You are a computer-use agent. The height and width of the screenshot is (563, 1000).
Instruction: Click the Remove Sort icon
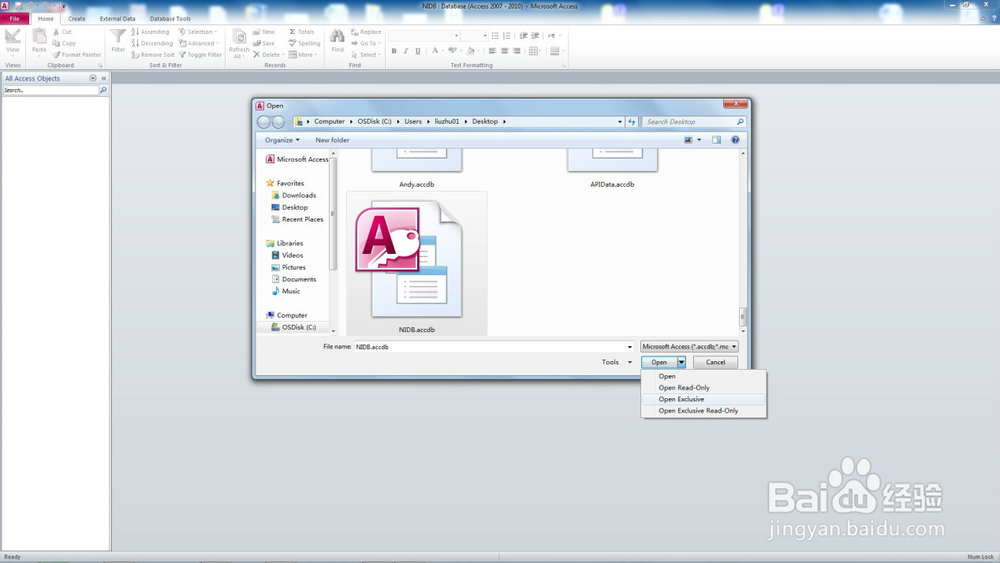coord(135,55)
